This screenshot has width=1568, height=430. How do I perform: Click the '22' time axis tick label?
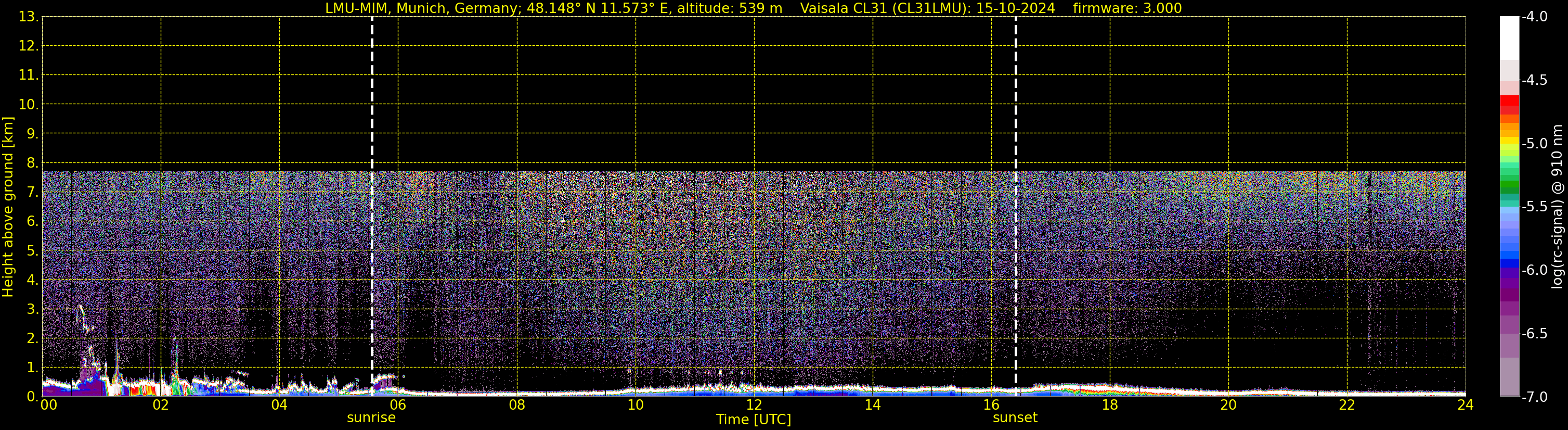(1347, 405)
